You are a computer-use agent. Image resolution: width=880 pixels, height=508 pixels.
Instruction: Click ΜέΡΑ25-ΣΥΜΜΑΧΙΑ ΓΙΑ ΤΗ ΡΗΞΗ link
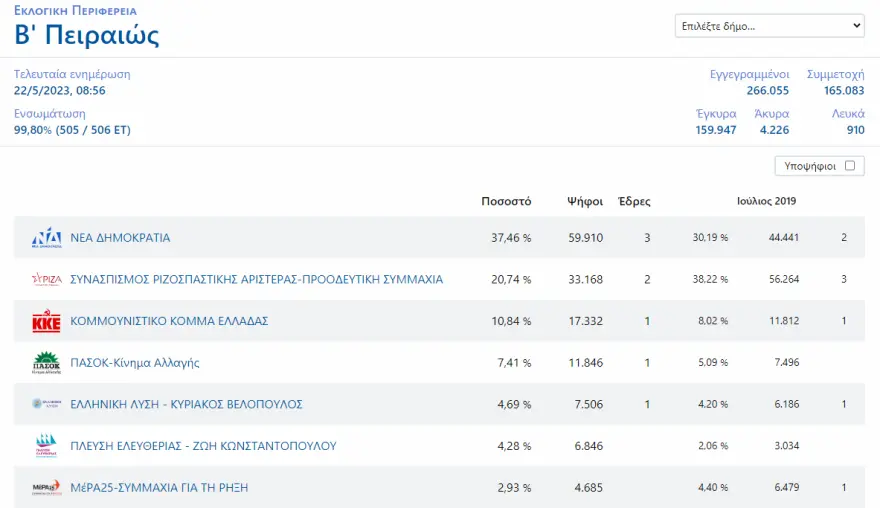(159, 488)
